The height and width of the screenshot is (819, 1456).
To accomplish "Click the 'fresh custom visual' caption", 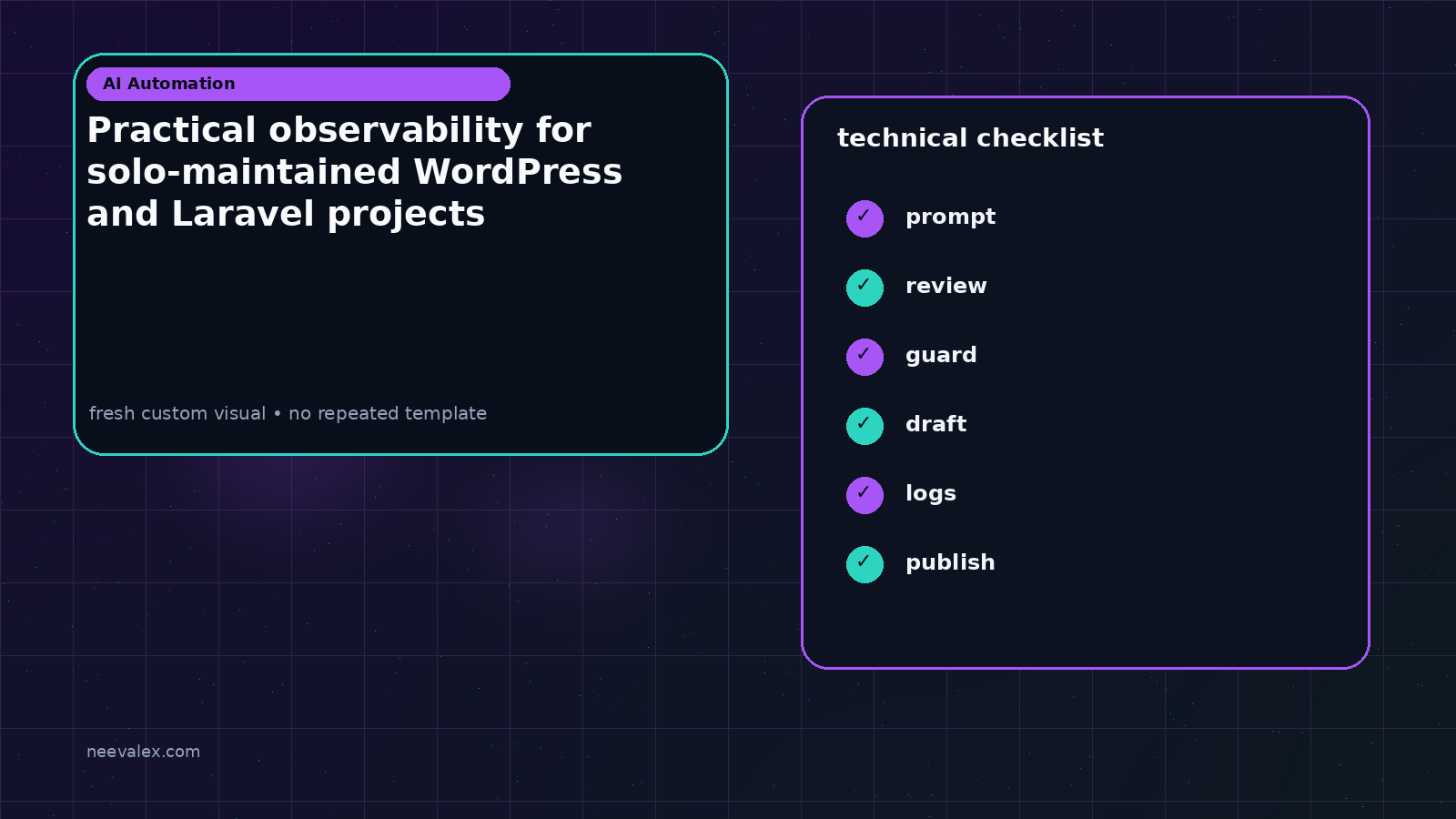I will tap(288, 413).
